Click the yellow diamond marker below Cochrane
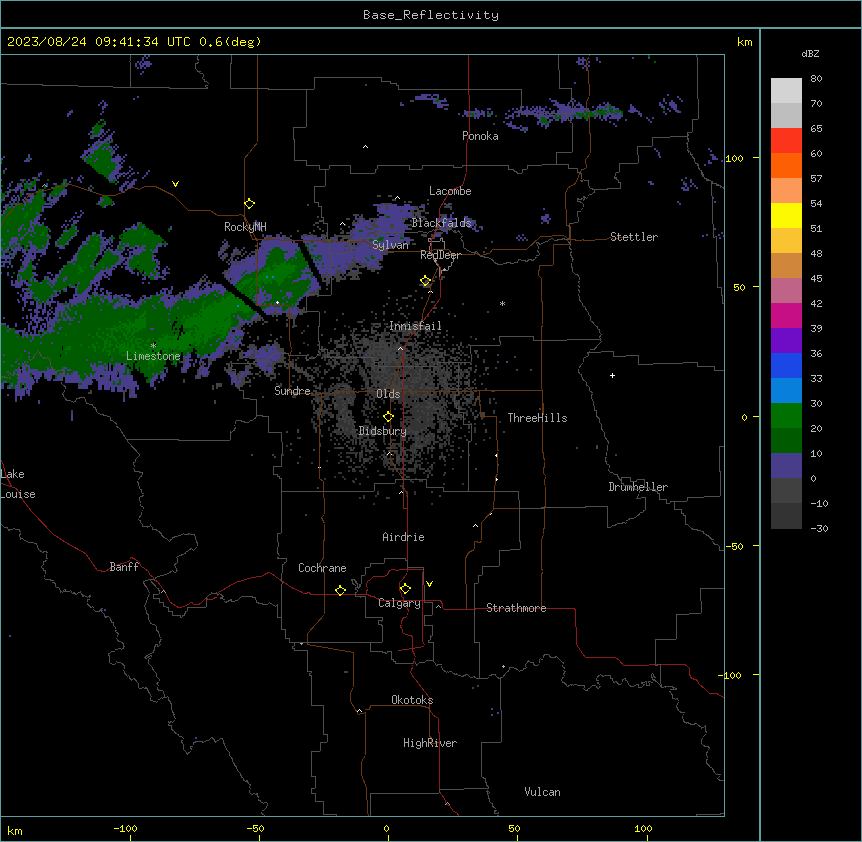The image size is (862, 842). tap(340, 590)
